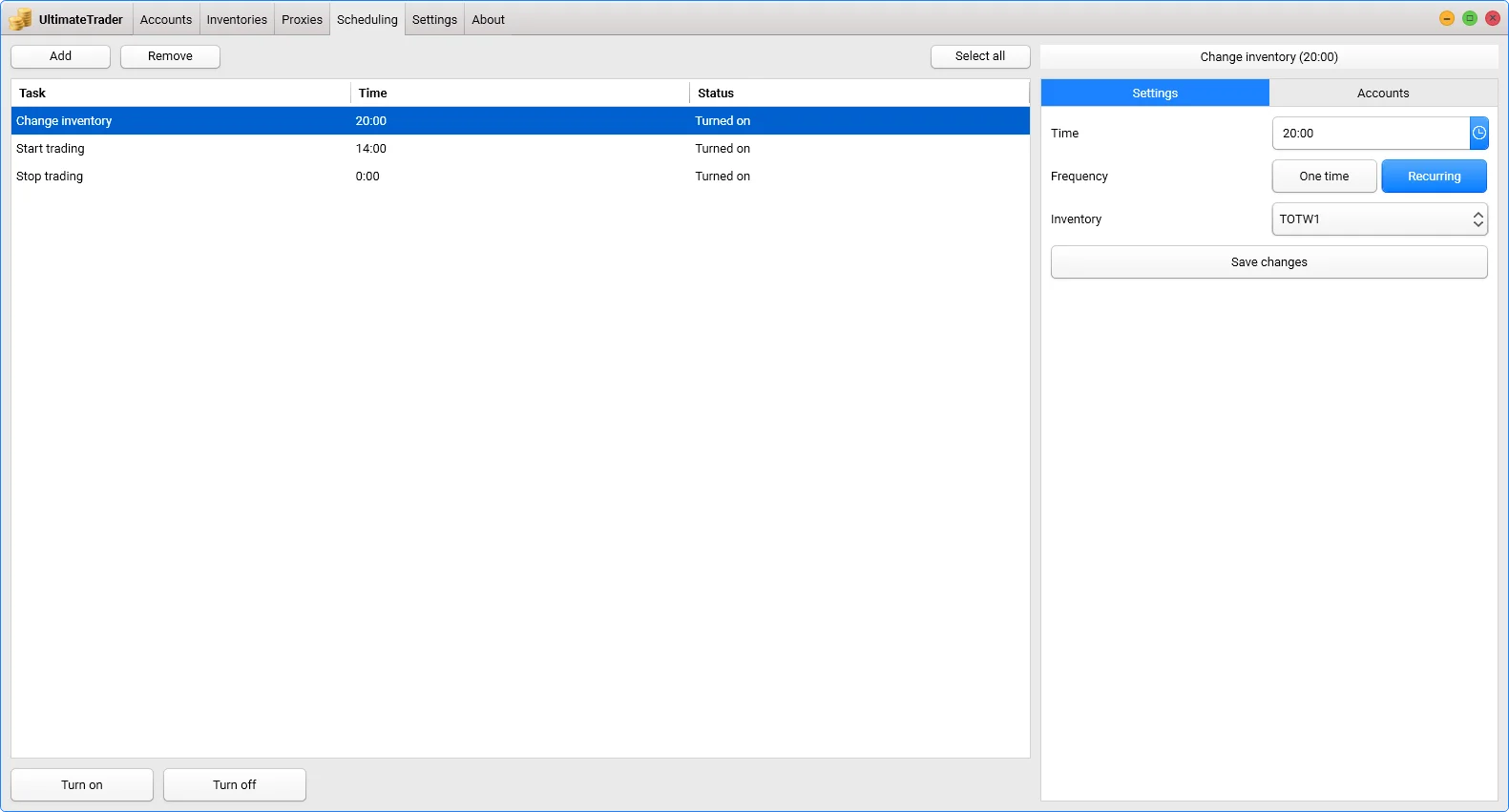Select the Change inventory task row
1509x812 pixels.
[x=520, y=121]
